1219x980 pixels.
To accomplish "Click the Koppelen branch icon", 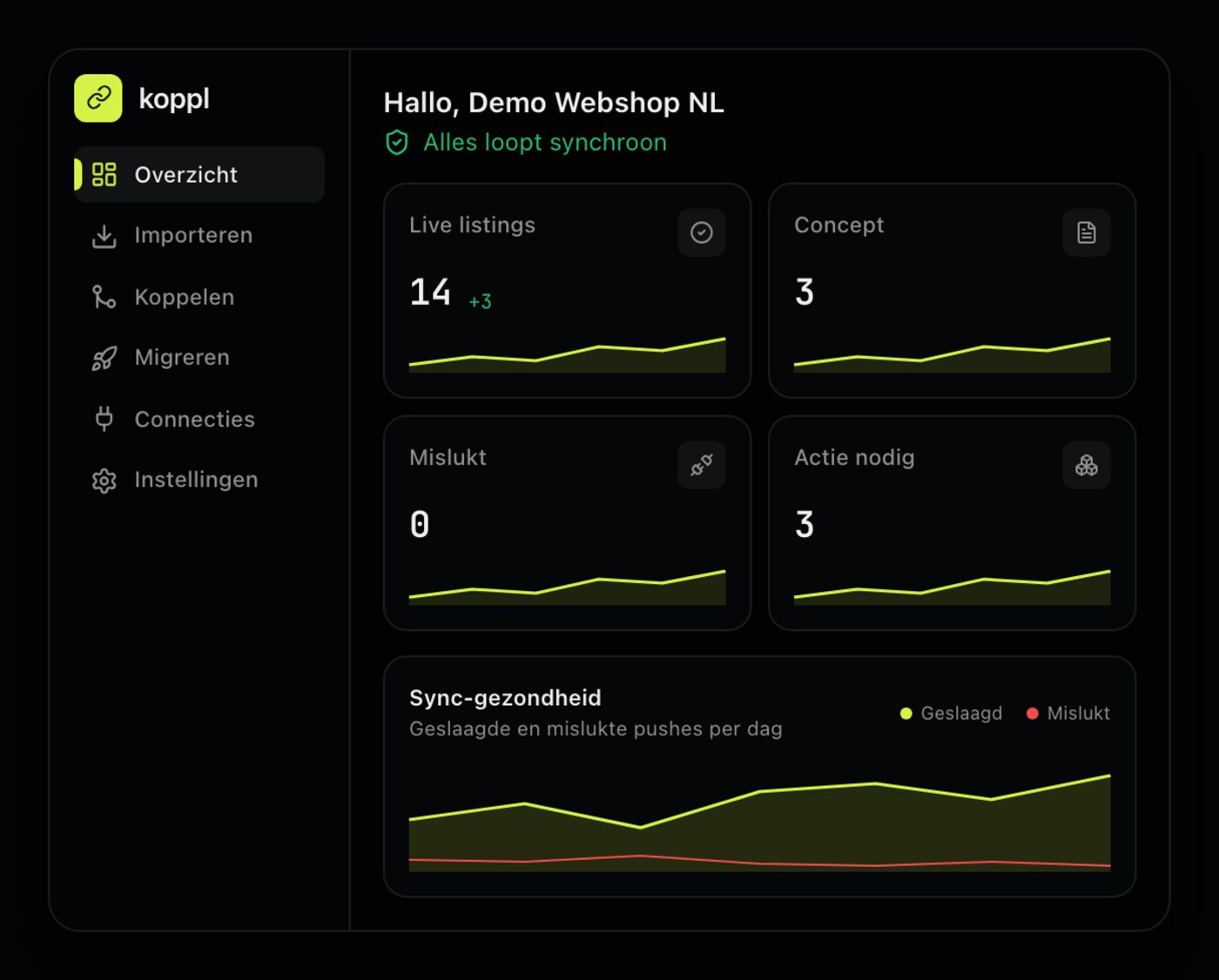I will point(104,297).
